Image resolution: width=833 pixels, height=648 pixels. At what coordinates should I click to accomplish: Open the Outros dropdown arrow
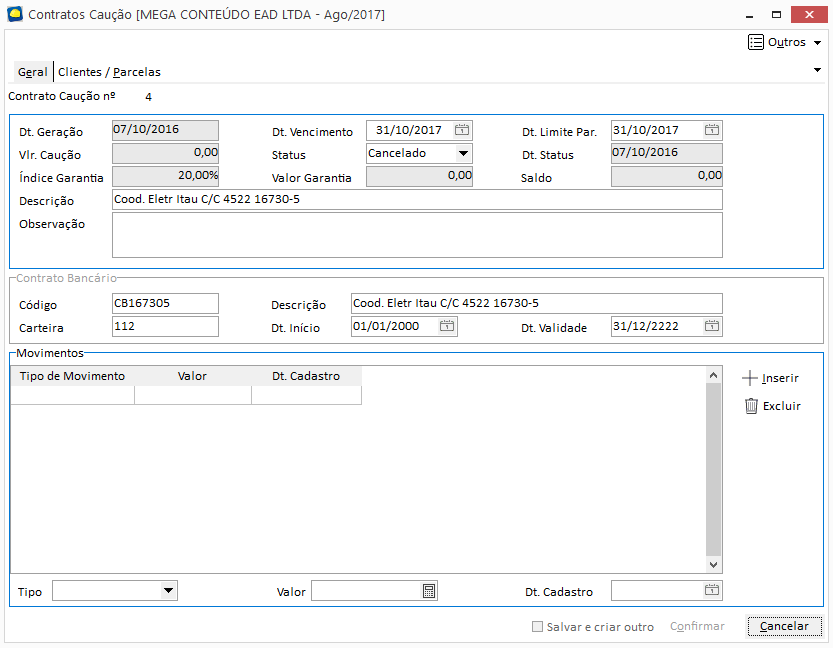coord(817,43)
